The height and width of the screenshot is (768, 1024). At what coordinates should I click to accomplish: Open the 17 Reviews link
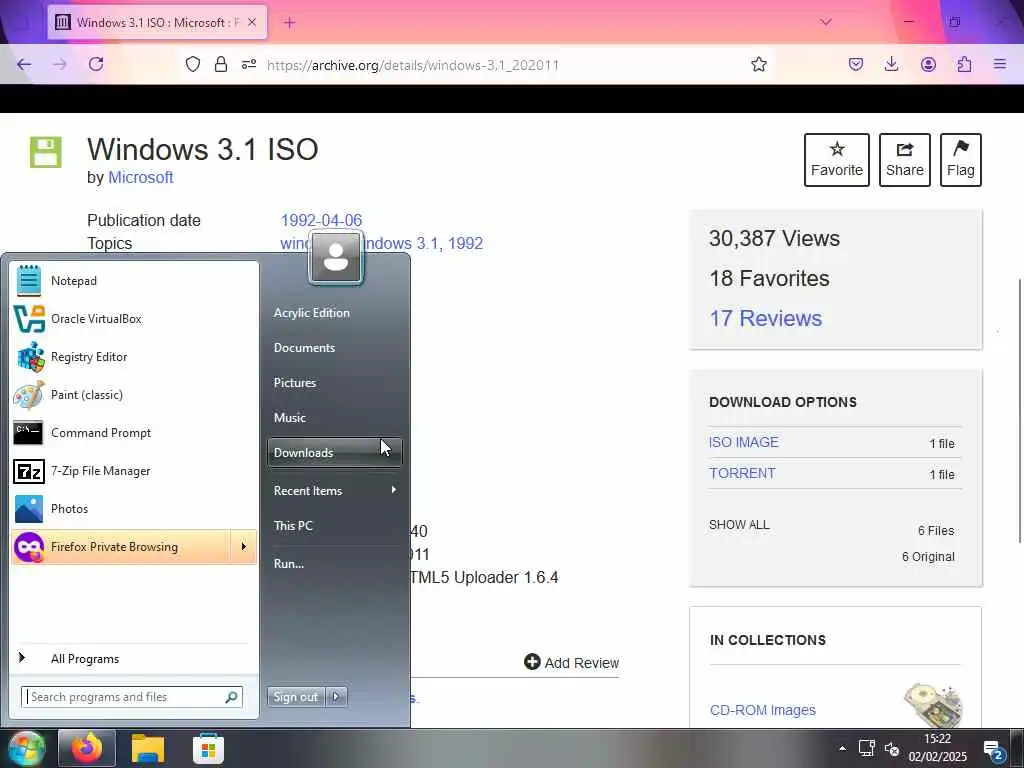click(765, 318)
